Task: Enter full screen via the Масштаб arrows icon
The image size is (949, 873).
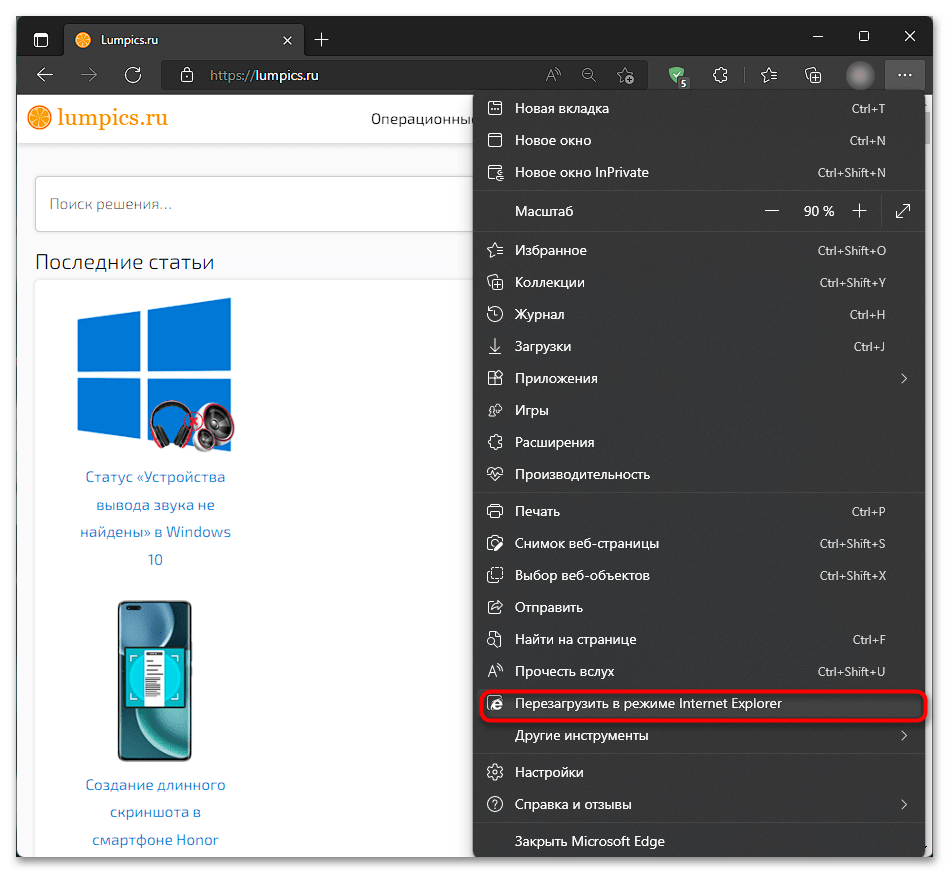Action: point(903,211)
